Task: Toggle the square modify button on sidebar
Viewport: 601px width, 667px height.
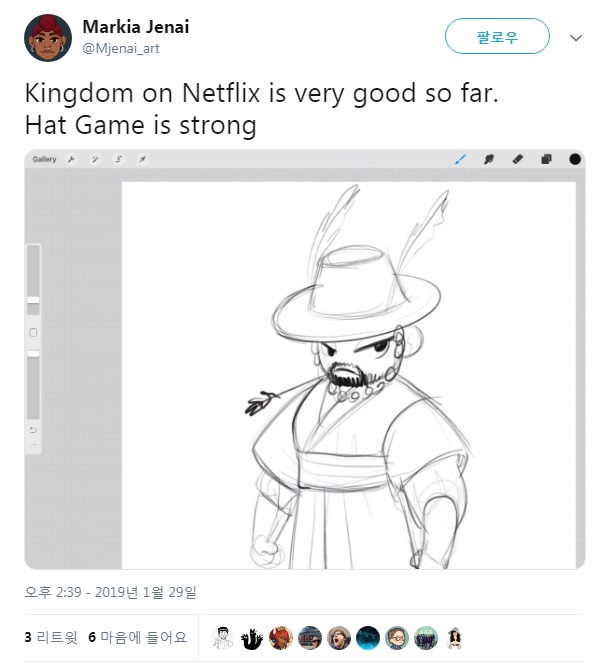Action: [33, 333]
